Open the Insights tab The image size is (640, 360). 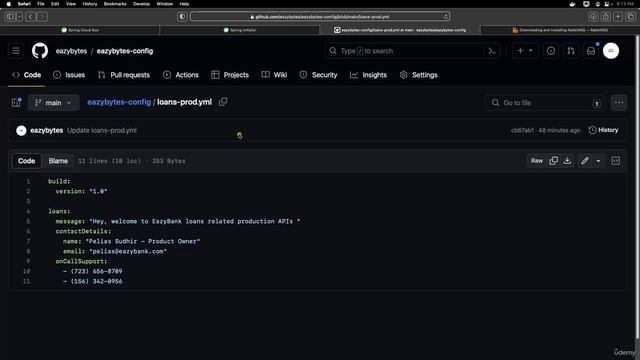pos(369,75)
